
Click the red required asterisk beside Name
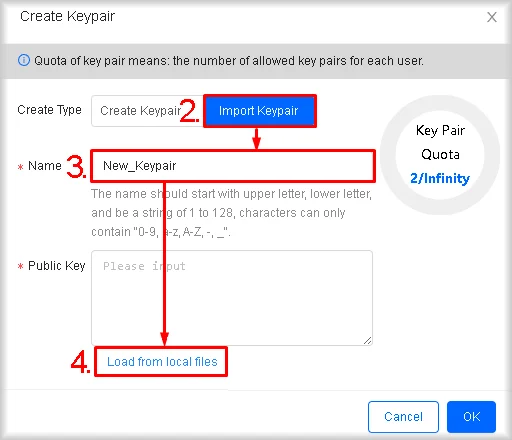21,167
